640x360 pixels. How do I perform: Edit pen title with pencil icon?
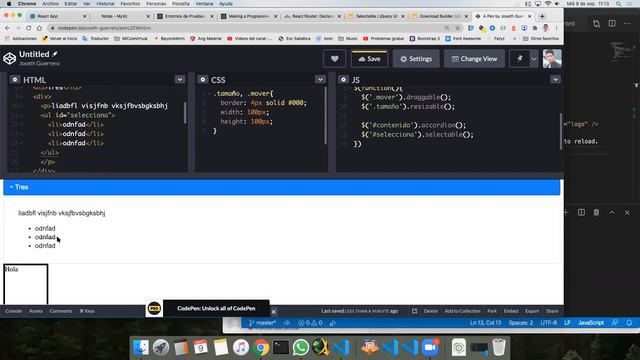[x=55, y=54]
